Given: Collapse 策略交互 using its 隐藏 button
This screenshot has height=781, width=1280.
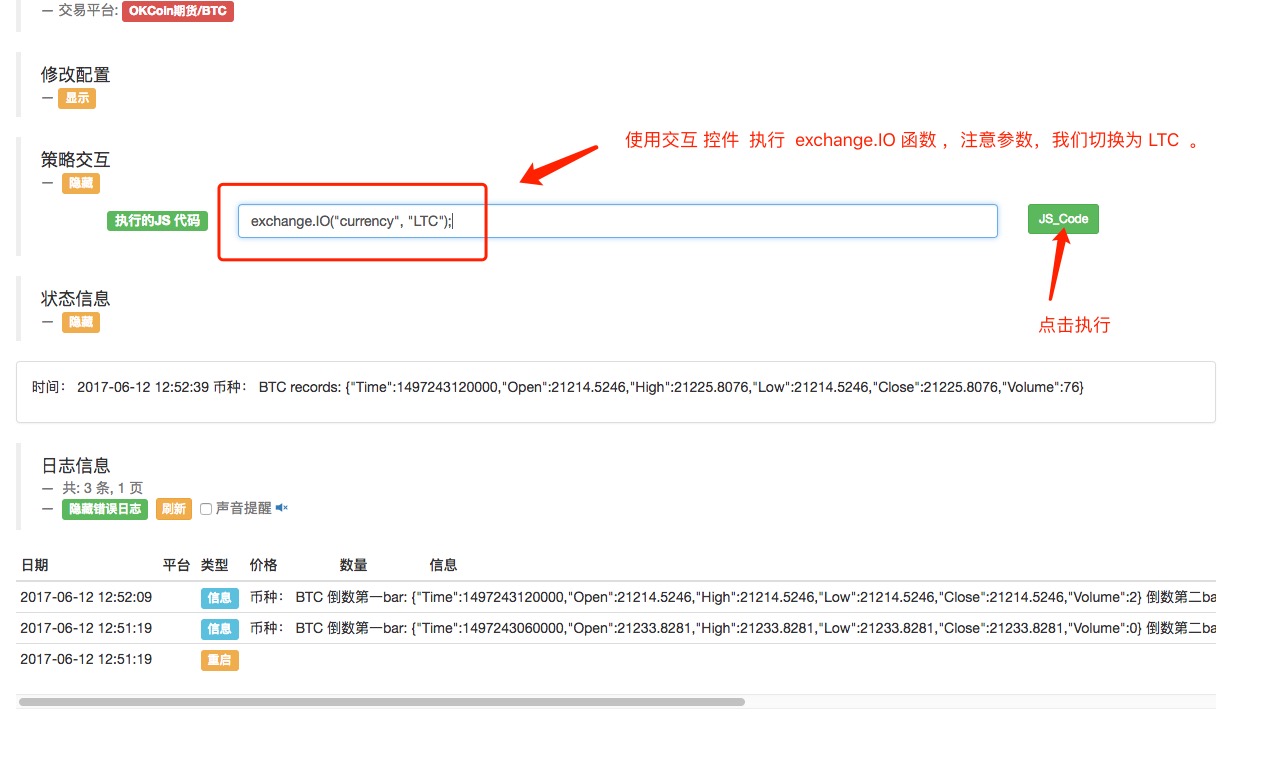Looking at the screenshot, I should pos(81,184).
